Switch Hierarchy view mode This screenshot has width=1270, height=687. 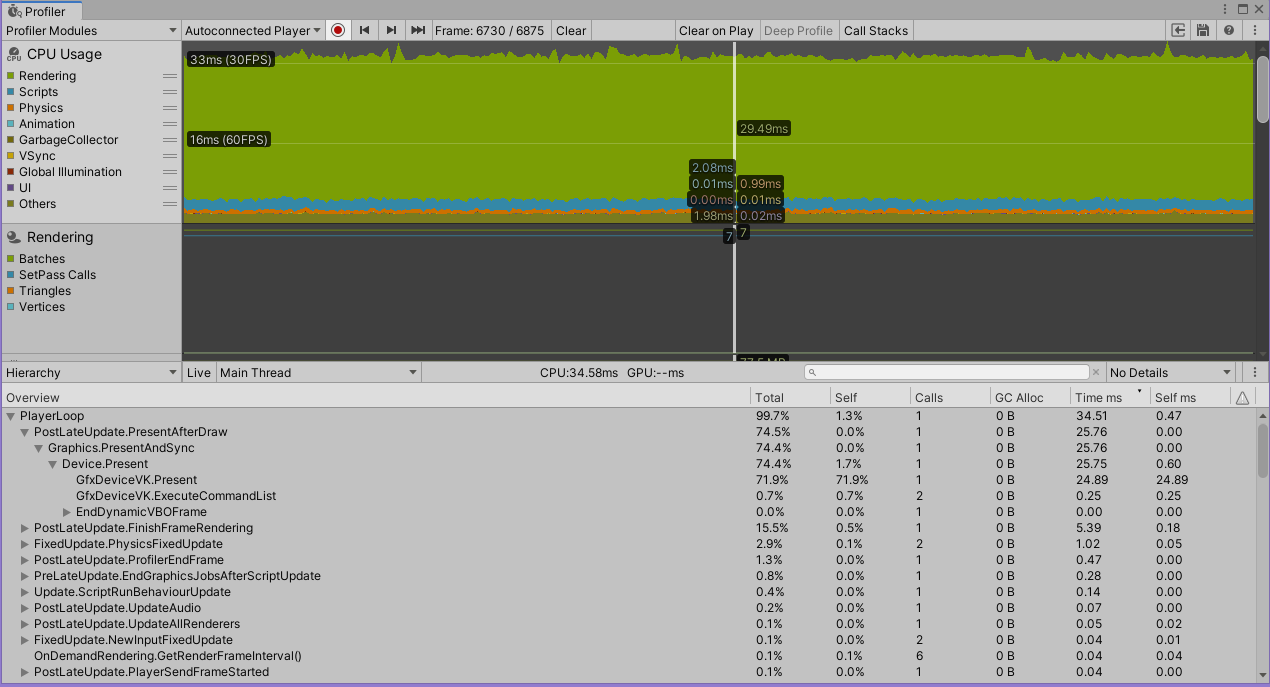[x=90, y=372]
